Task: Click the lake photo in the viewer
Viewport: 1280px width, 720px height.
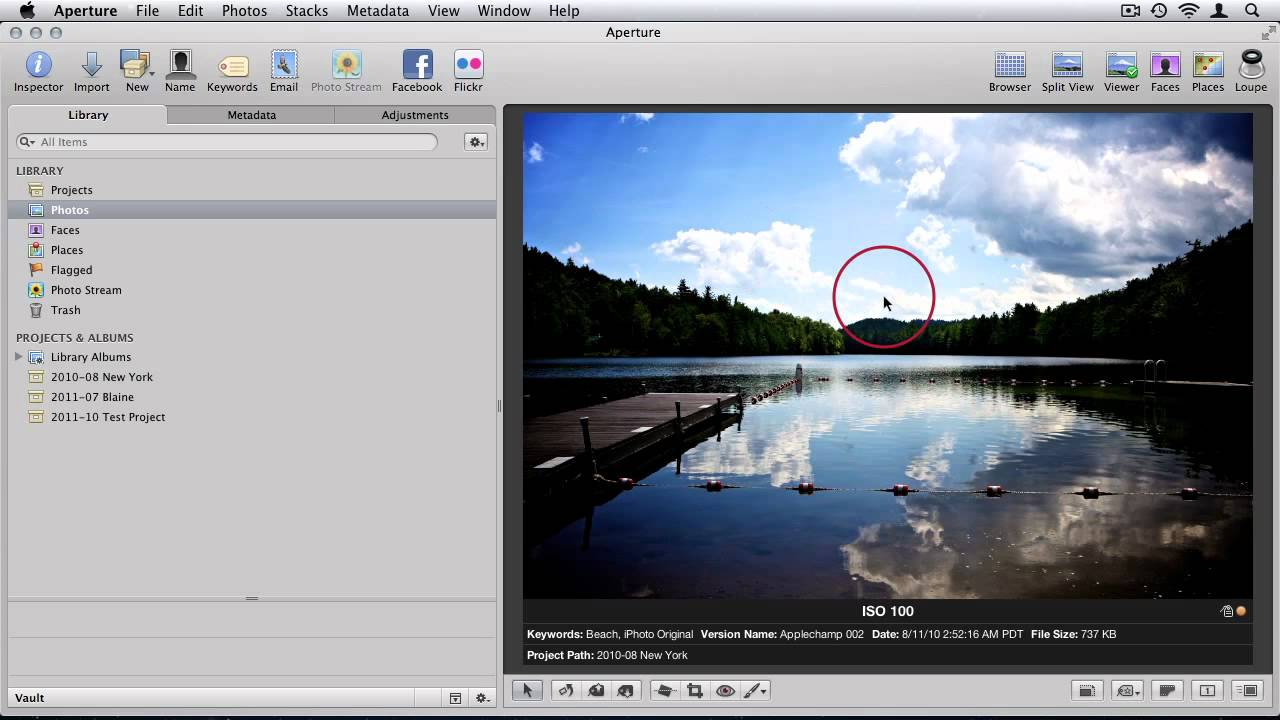Action: [888, 355]
